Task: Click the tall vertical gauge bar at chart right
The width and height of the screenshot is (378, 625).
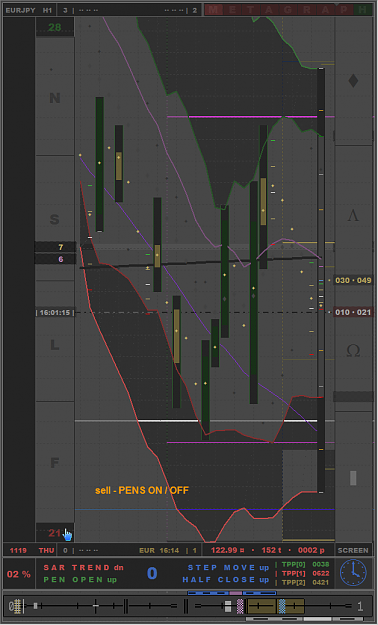Action: click(x=321, y=281)
